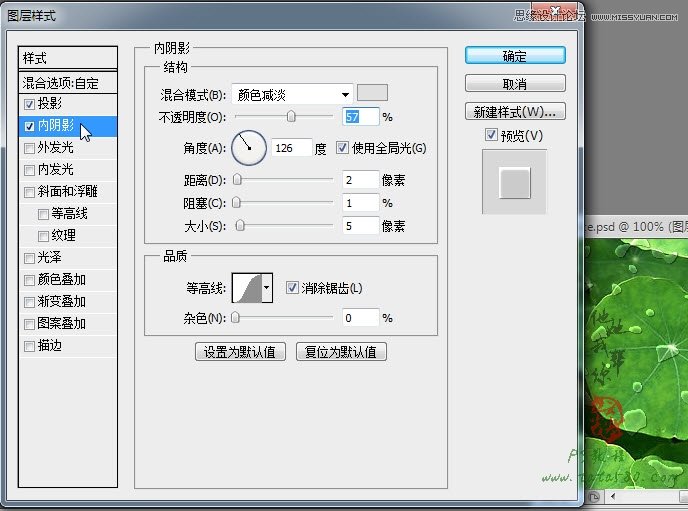Click the 不透明度 slider handle

(291, 116)
